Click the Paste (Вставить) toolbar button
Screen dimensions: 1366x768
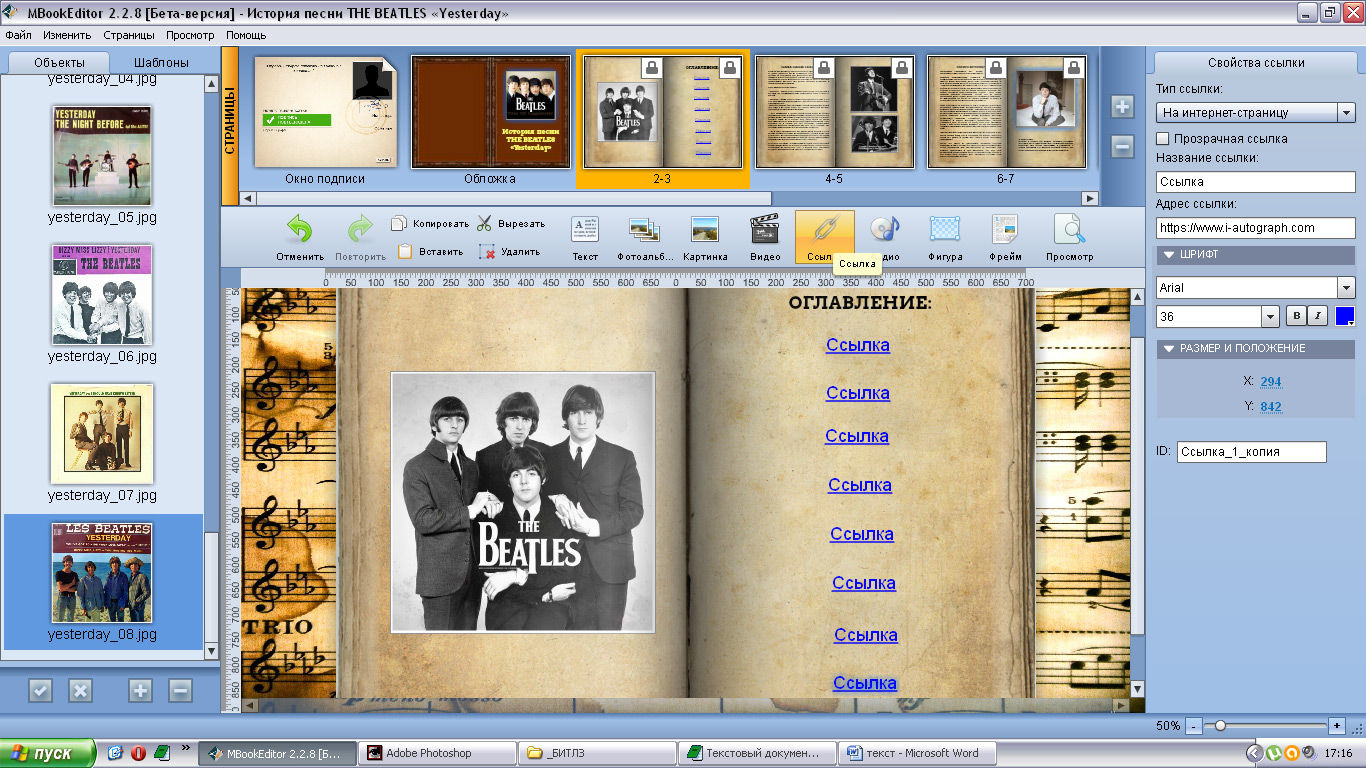(430, 251)
